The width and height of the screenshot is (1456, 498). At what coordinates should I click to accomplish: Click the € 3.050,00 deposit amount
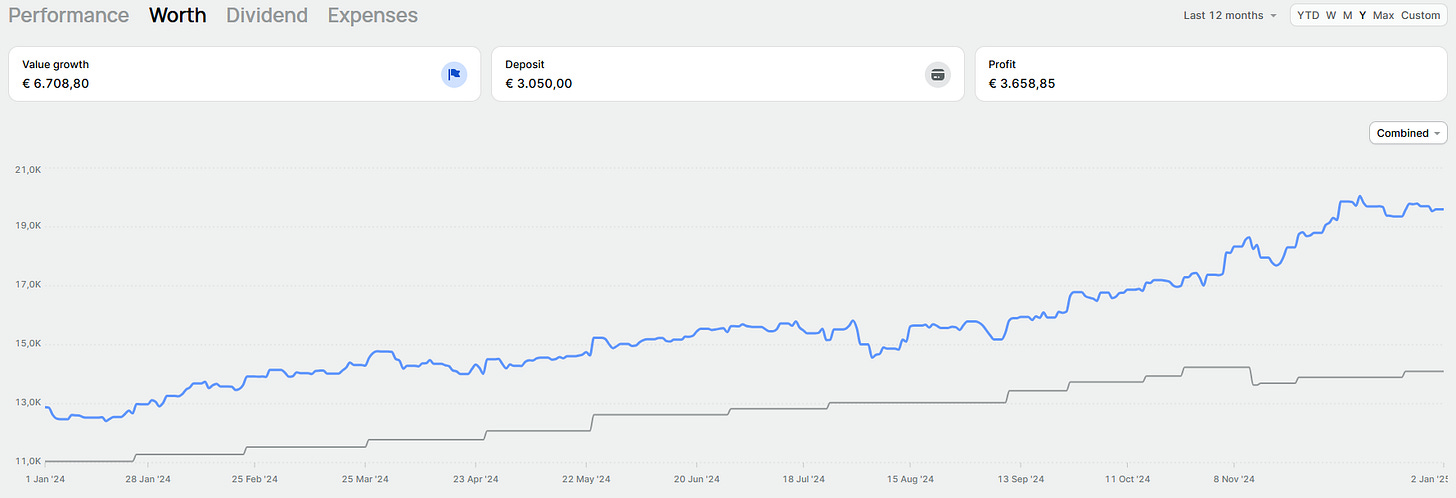click(539, 83)
